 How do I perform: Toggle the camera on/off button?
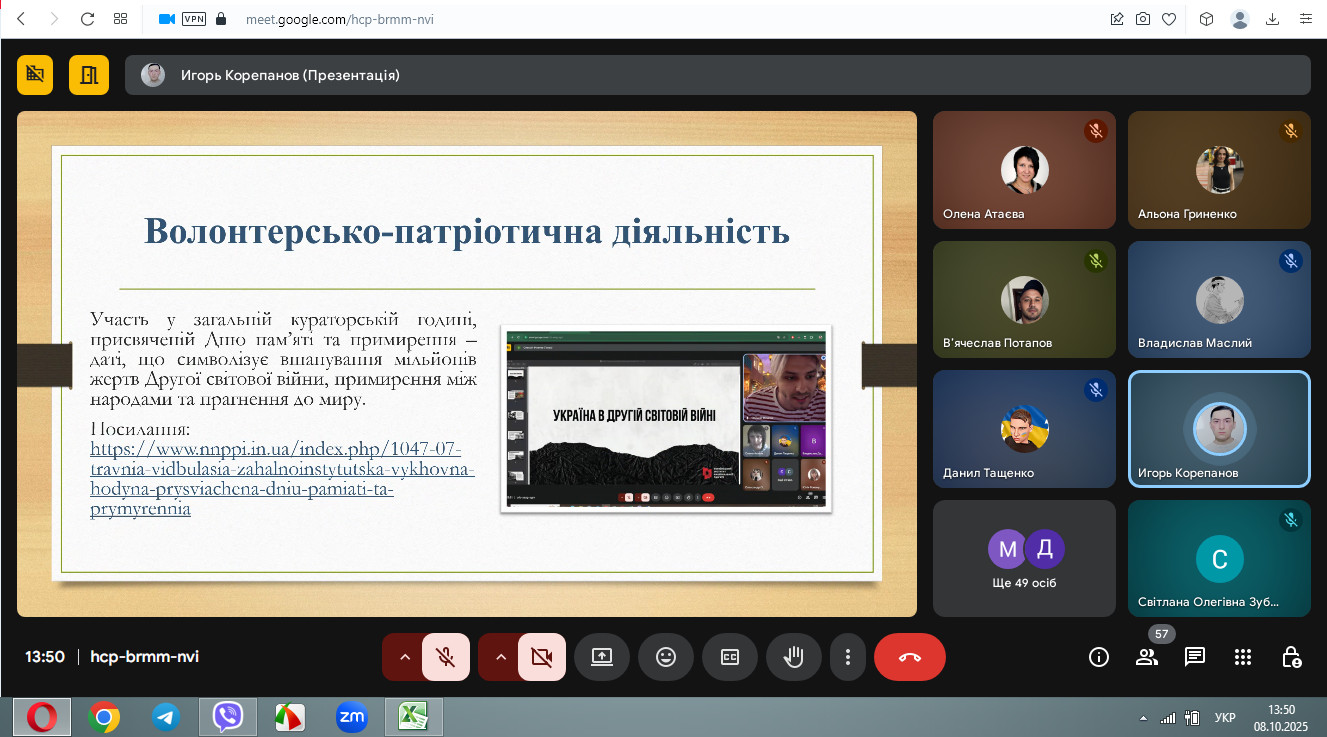[542, 657]
